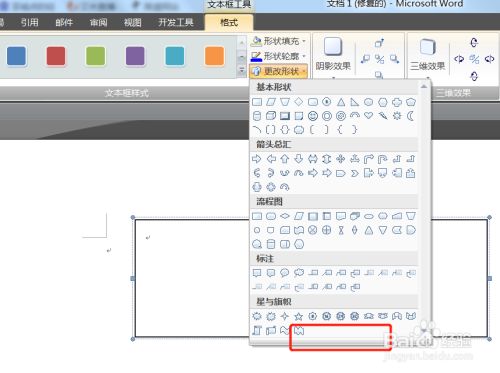
Task: Toggle shadow on/off in shadow nudge group
Action: (379, 59)
